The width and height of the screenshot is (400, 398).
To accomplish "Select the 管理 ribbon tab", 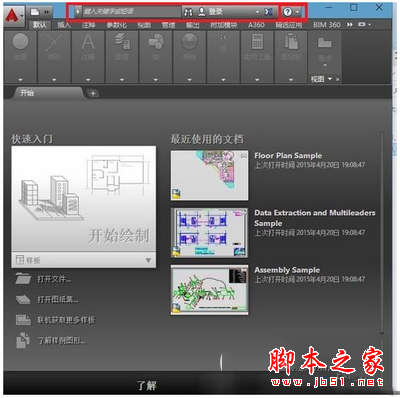I will tap(168, 25).
